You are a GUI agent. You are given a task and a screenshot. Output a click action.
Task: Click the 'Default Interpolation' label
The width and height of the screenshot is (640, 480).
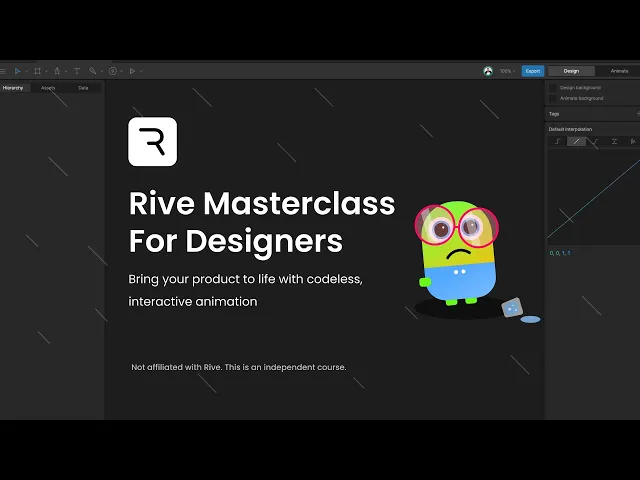point(570,129)
